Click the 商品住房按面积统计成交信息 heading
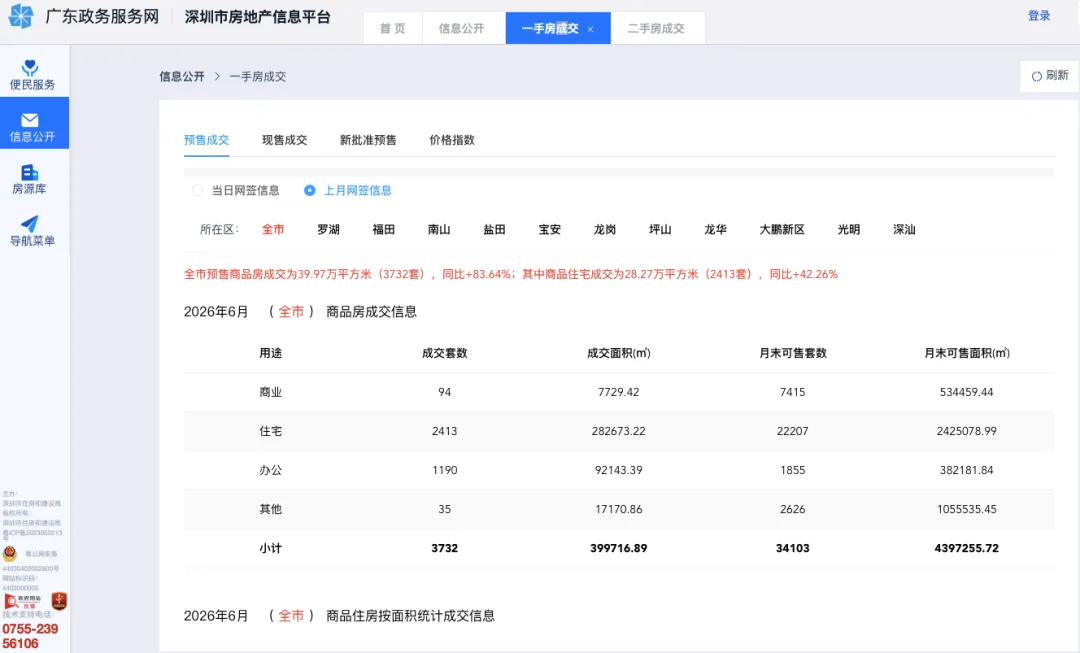 pos(411,616)
